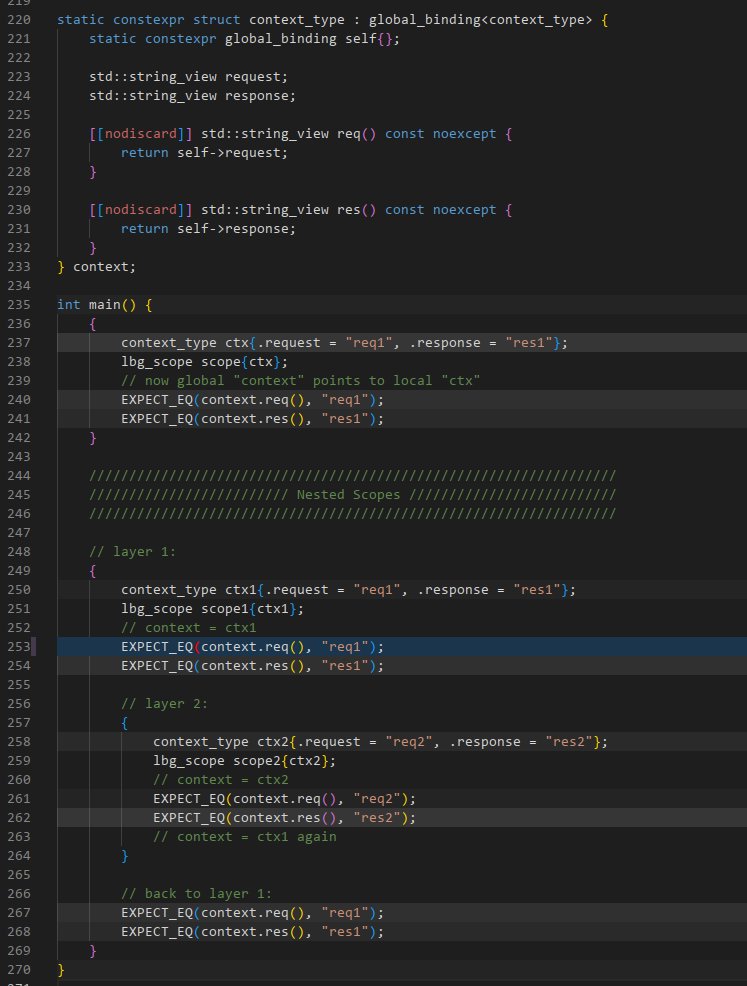This screenshot has height=986, width=747.
Task: Click line number 235 in the gutter
Action: pos(19,304)
